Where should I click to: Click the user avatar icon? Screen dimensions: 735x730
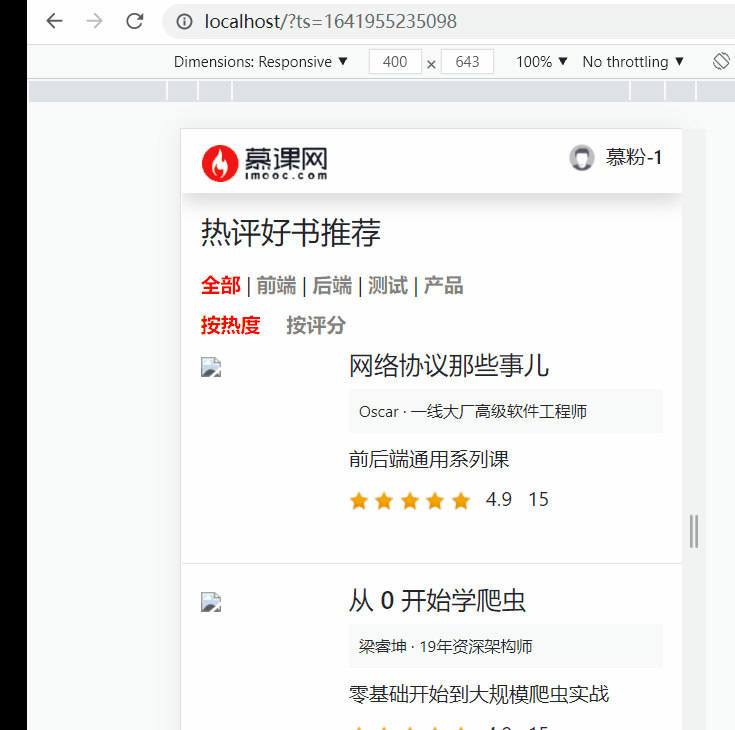pos(582,158)
